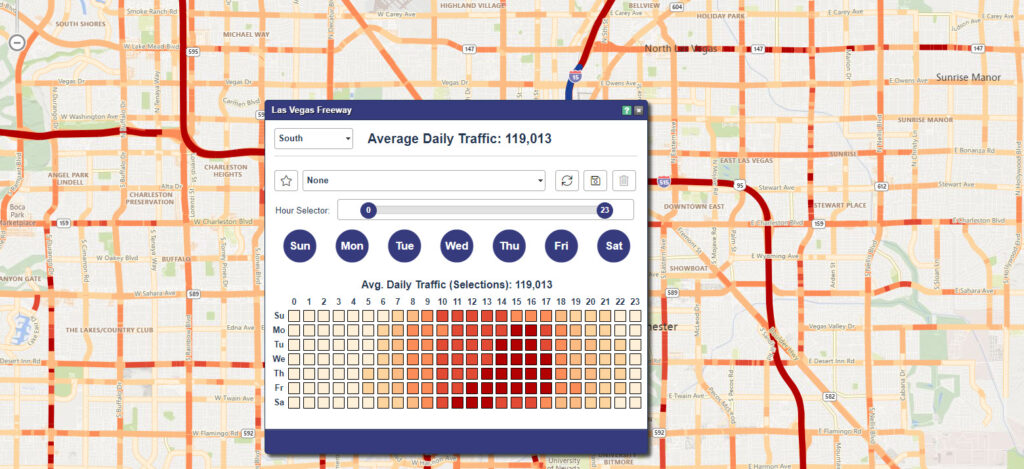The image size is (1024, 469).
Task: Click the star favorites icon
Action: [x=287, y=181]
